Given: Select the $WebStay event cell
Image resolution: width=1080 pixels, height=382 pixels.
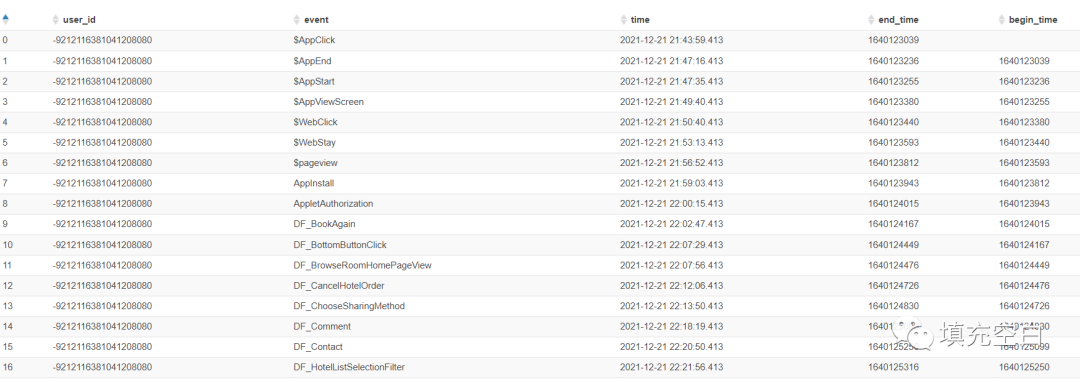Looking at the screenshot, I should click(315, 142).
